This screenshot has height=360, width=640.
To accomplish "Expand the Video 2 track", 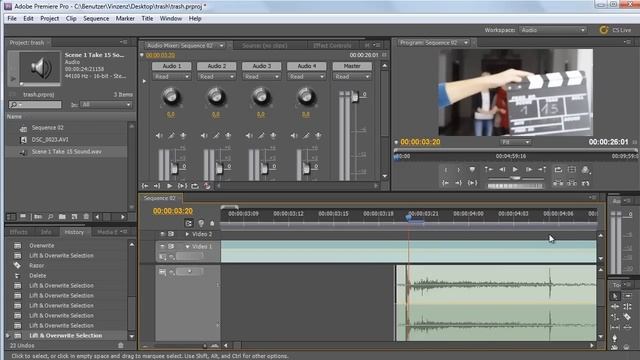I will click(187, 234).
